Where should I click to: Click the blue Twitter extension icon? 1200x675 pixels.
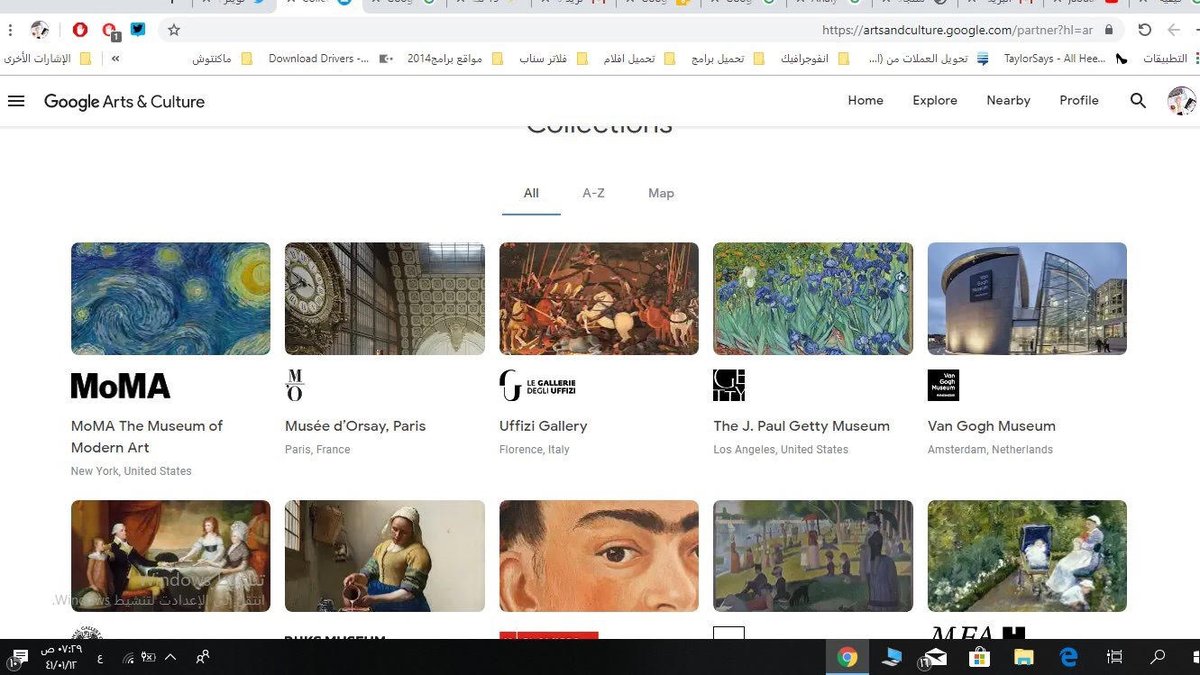pos(138,29)
